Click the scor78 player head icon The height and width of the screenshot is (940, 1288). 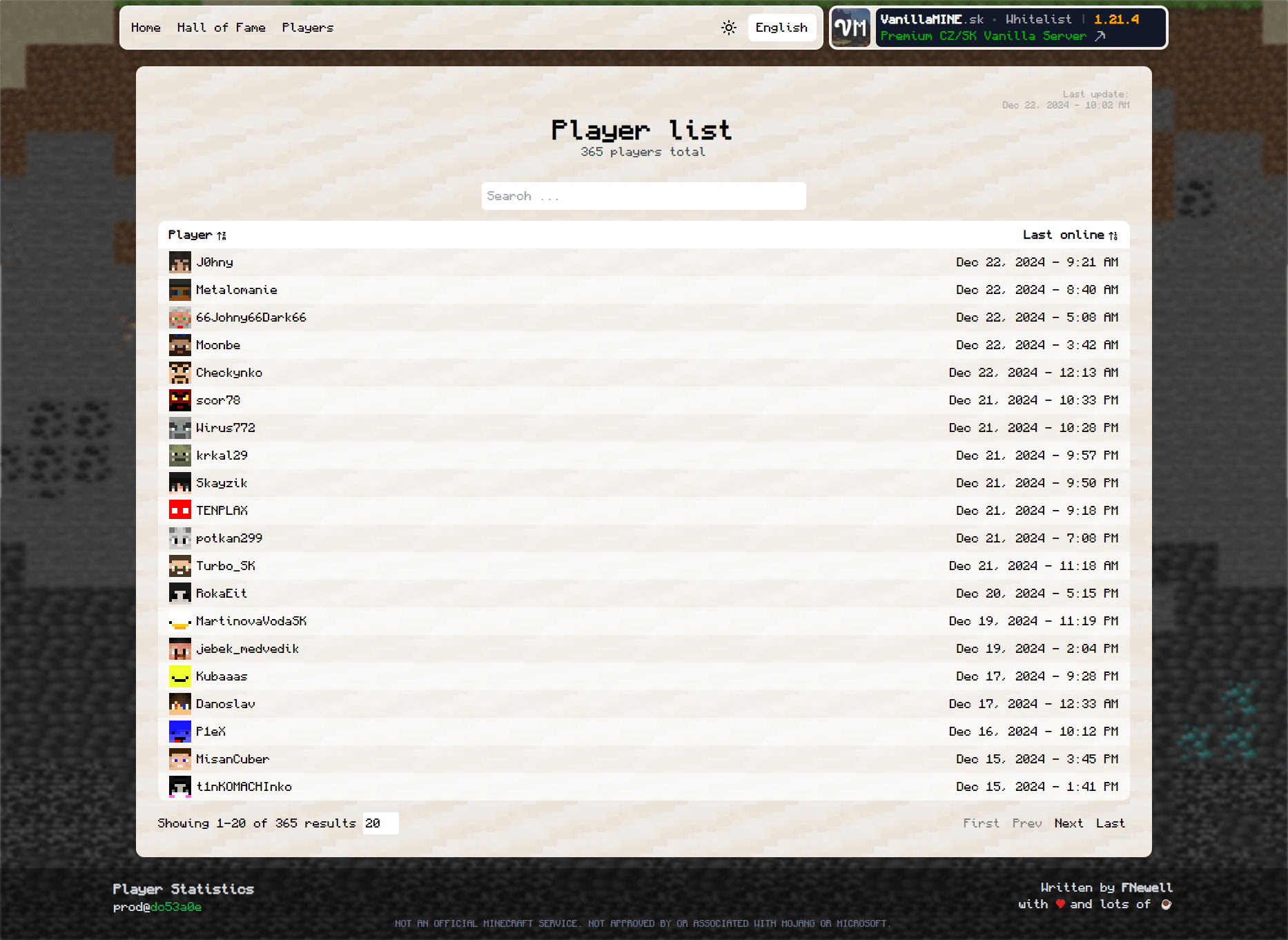(180, 400)
